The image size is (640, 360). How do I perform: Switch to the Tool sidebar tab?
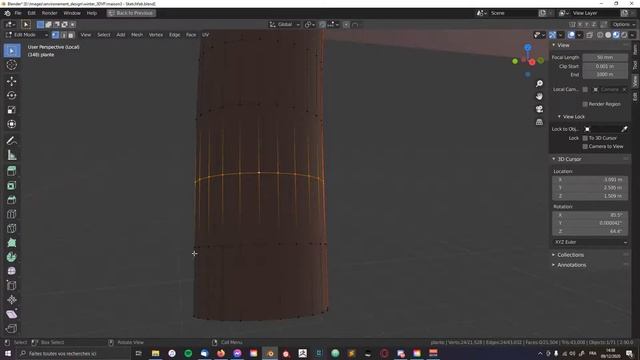click(x=635, y=65)
